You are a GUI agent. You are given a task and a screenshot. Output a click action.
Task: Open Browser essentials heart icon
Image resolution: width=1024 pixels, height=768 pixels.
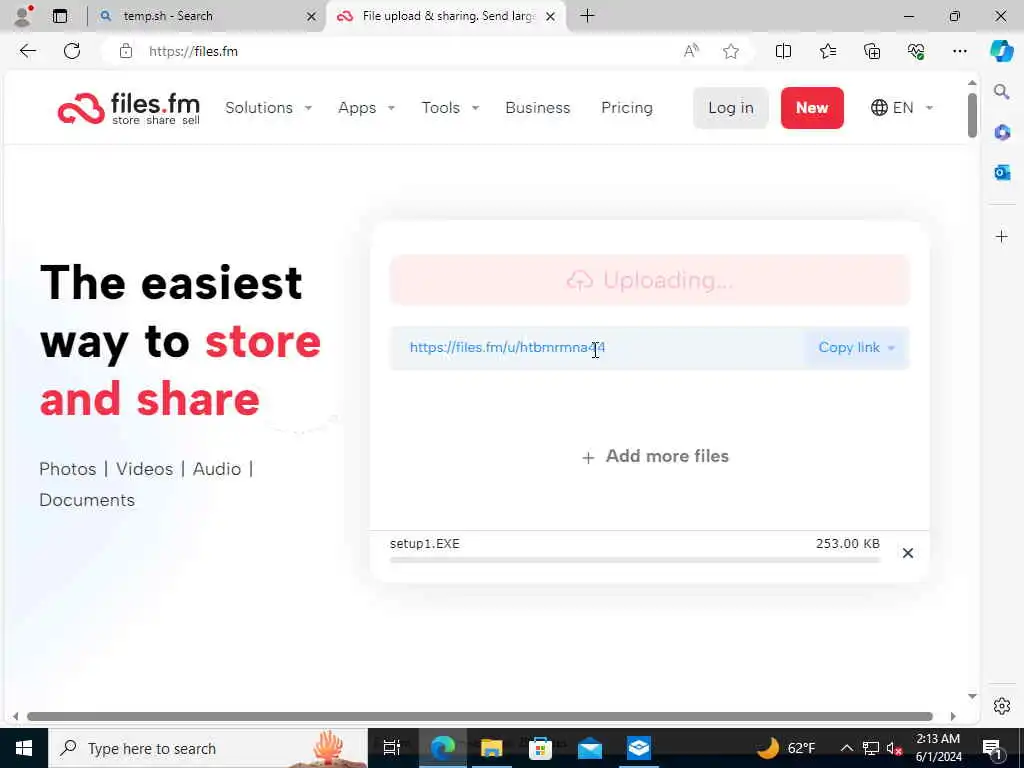[916, 51]
